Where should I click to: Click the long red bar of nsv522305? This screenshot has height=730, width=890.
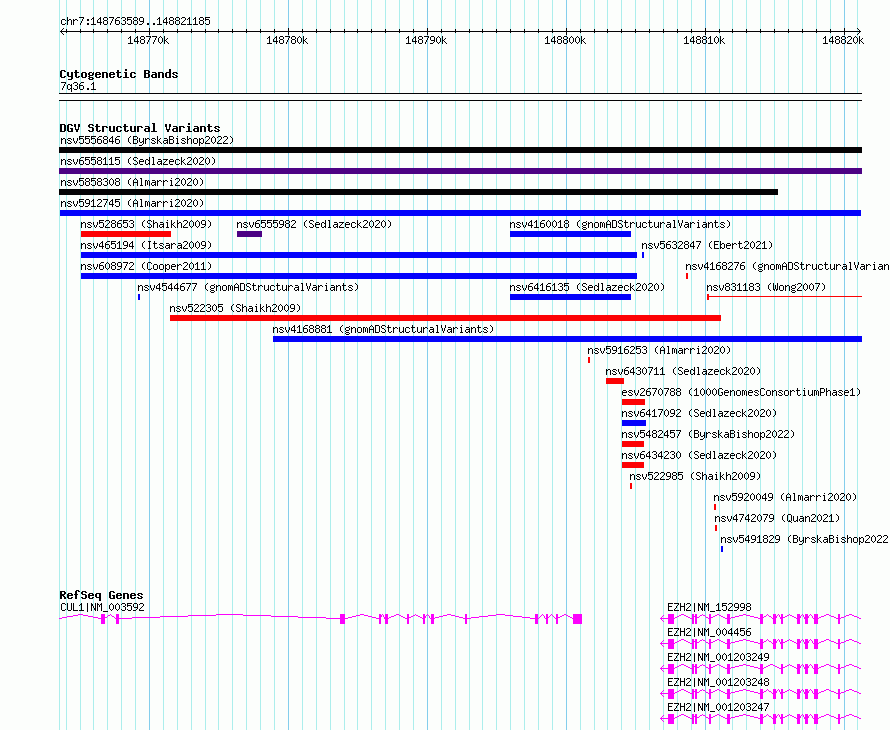pos(446,318)
